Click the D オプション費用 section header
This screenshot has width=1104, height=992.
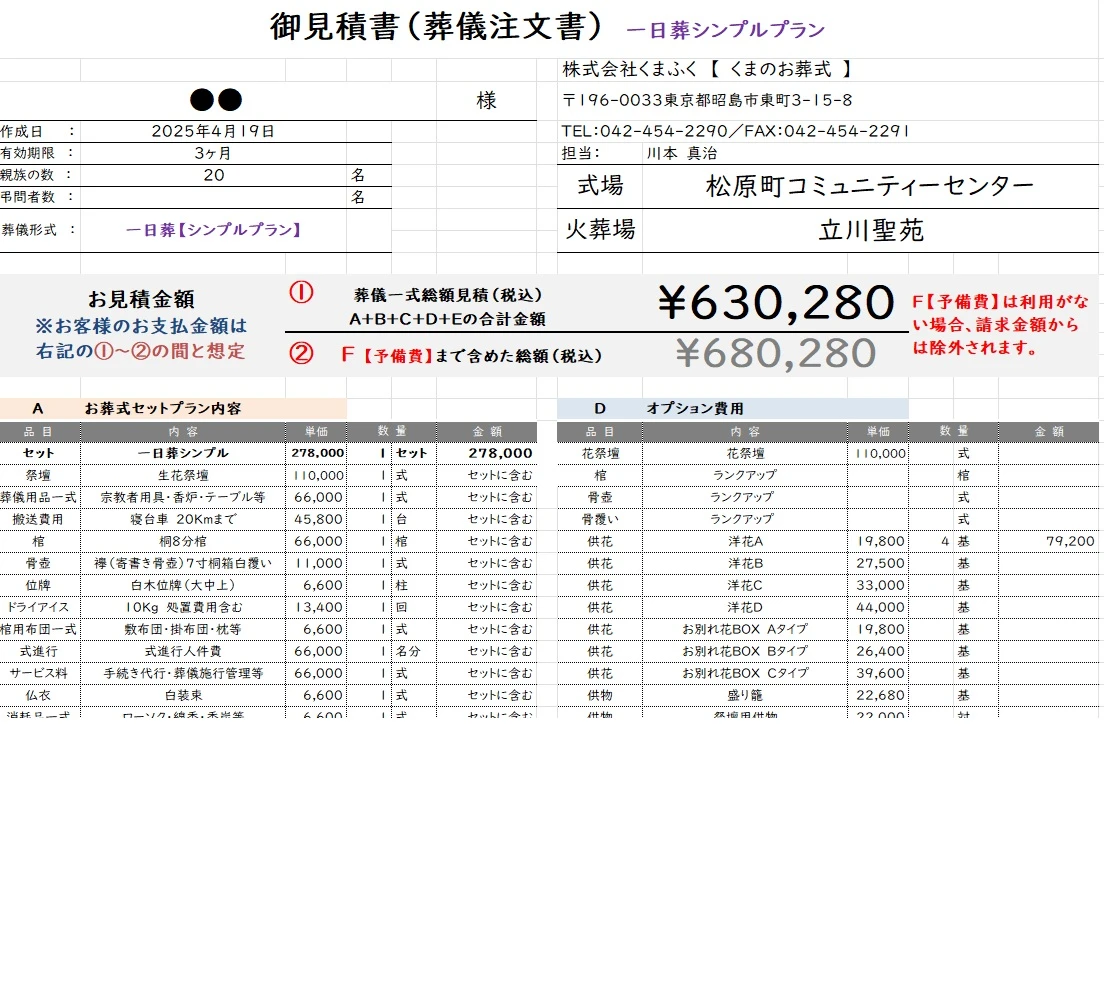732,408
